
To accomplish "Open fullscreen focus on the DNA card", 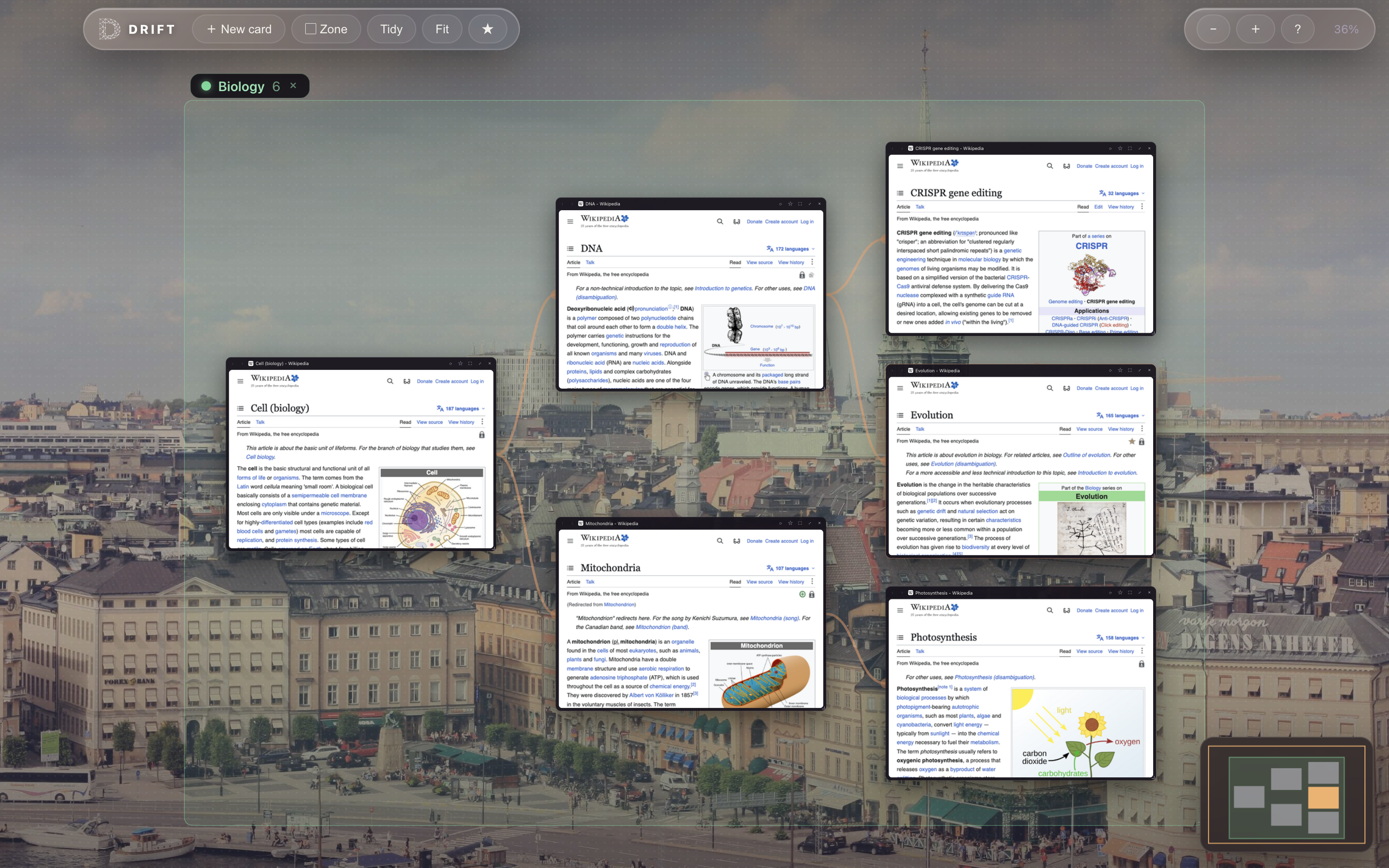I will 800,204.
